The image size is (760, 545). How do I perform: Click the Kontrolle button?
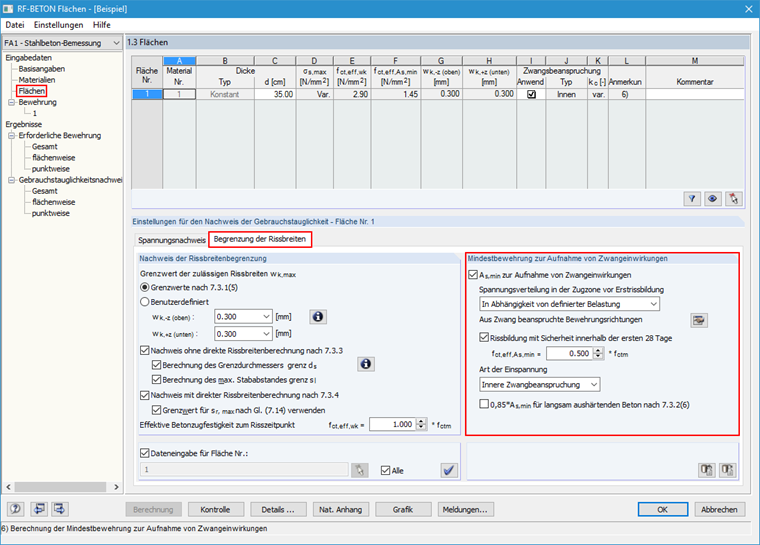point(215,510)
